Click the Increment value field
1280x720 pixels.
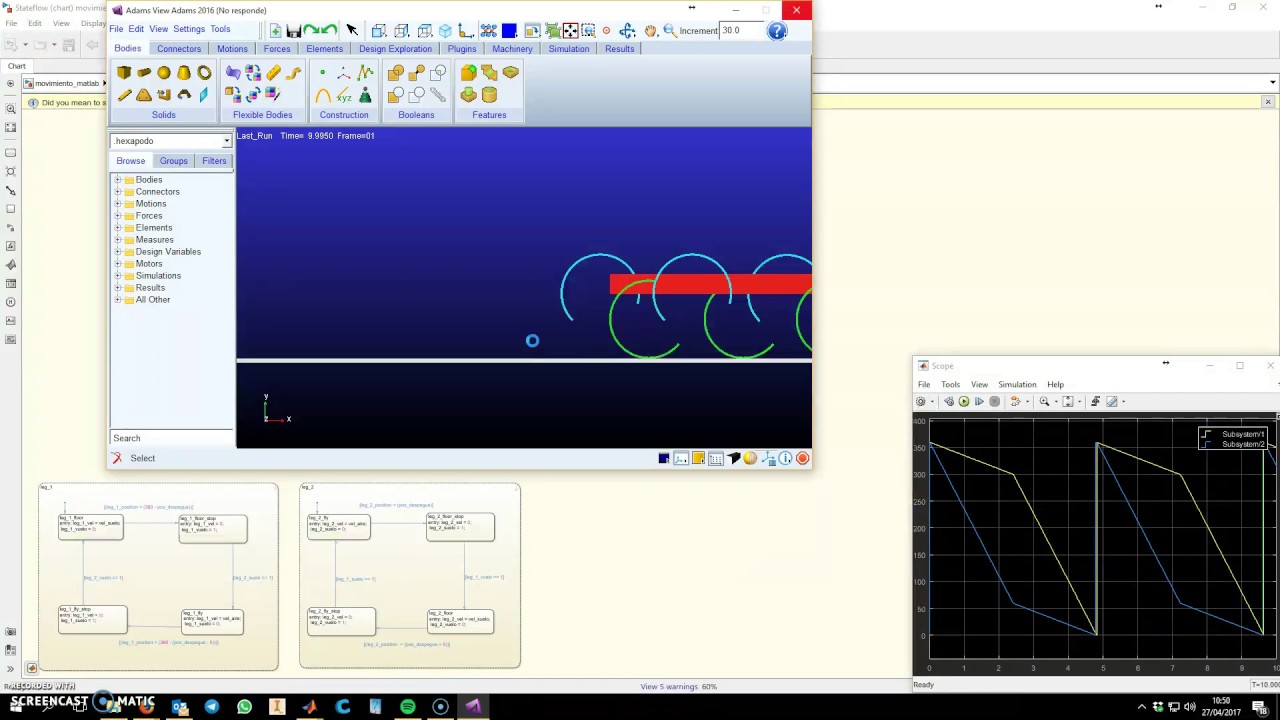[741, 31]
